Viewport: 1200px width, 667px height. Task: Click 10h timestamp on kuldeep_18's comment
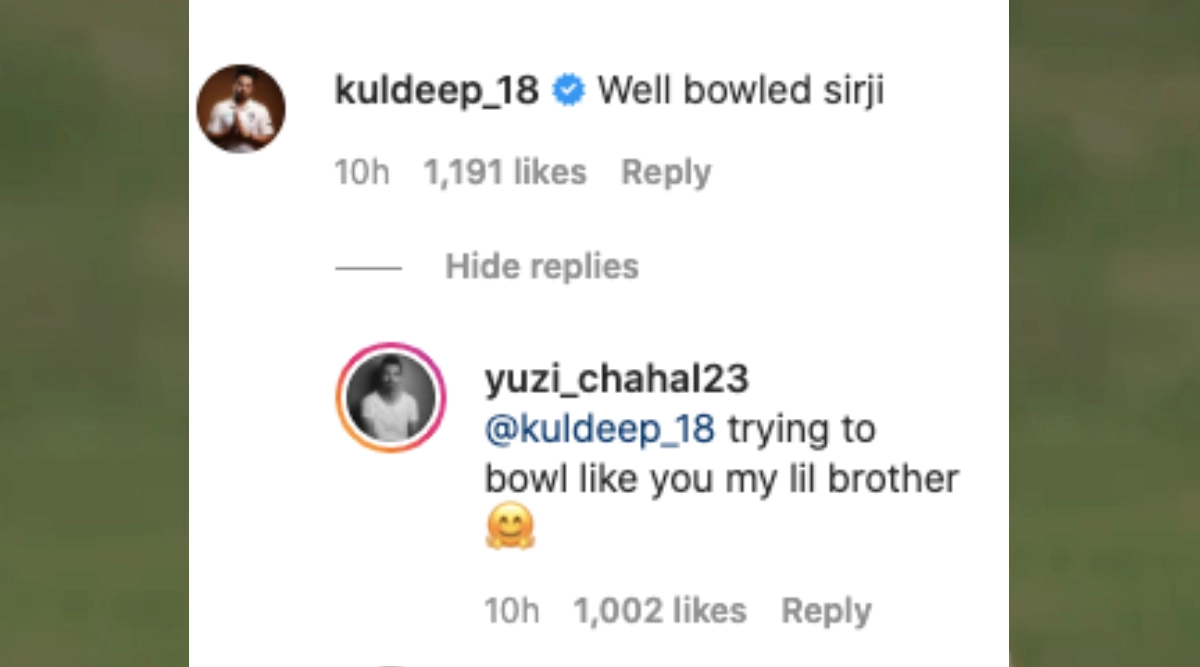coord(361,172)
